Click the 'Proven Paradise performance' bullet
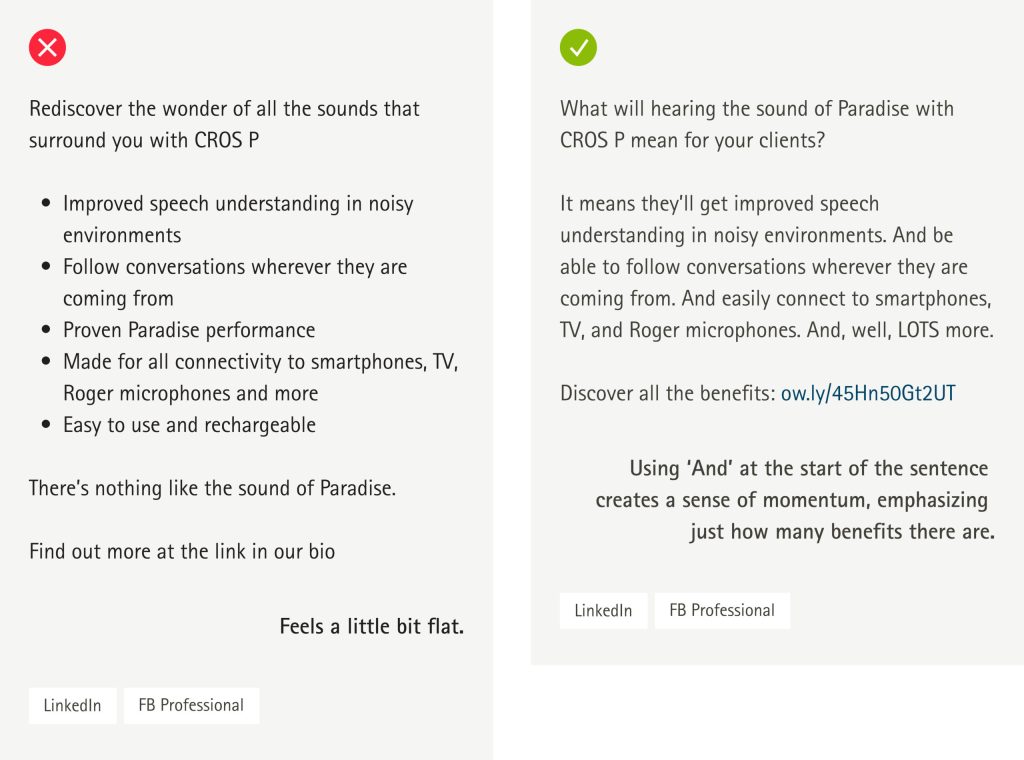The height and width of the screenshot is (760, 1024). [x=189, y=330]
